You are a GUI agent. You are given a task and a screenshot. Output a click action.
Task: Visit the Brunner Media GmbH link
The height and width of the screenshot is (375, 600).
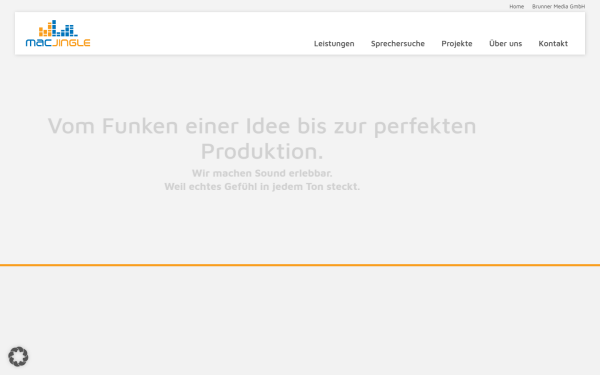pyautogui.click(x=558, y=7)
